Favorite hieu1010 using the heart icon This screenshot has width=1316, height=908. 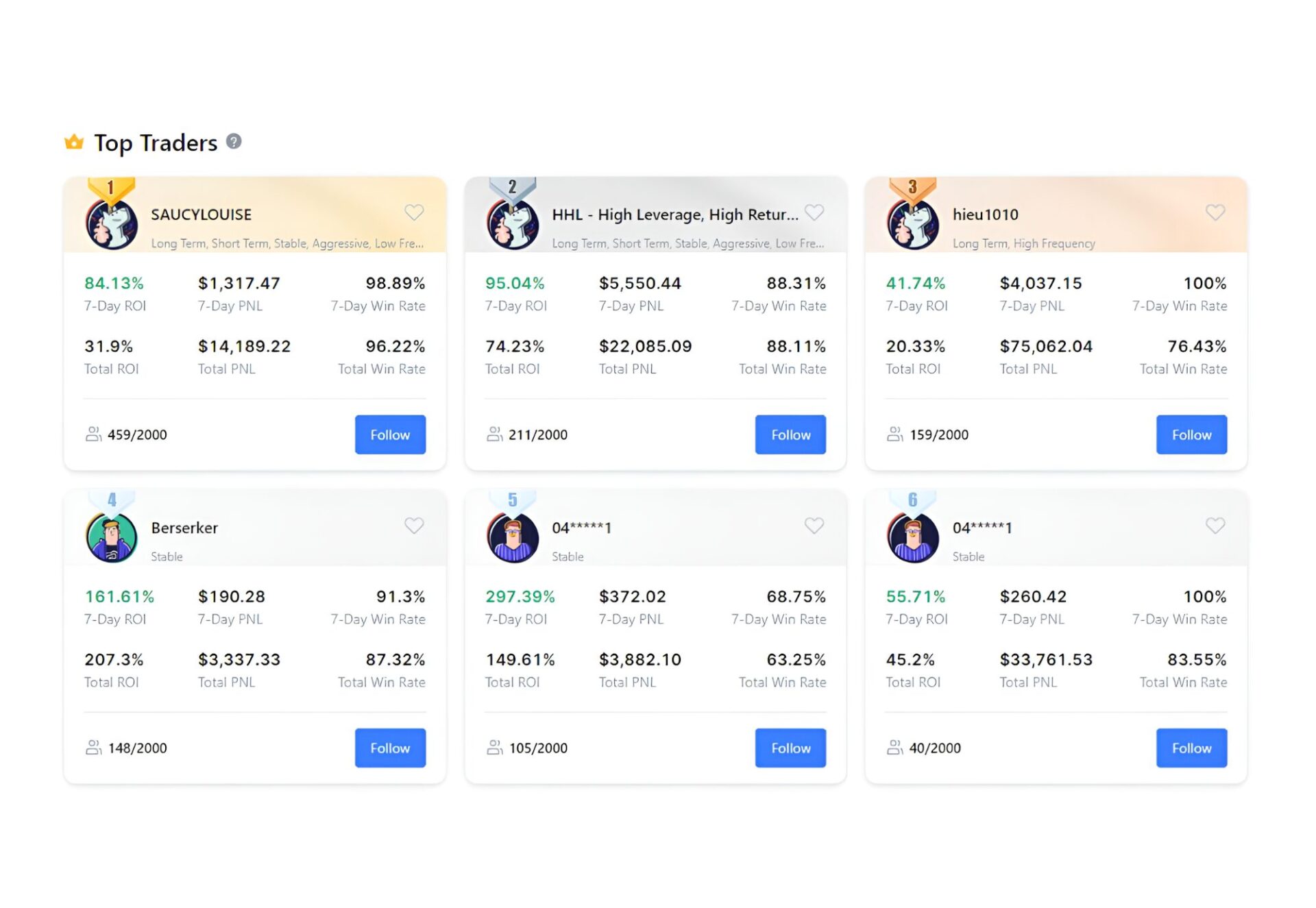coord(1215,212)
